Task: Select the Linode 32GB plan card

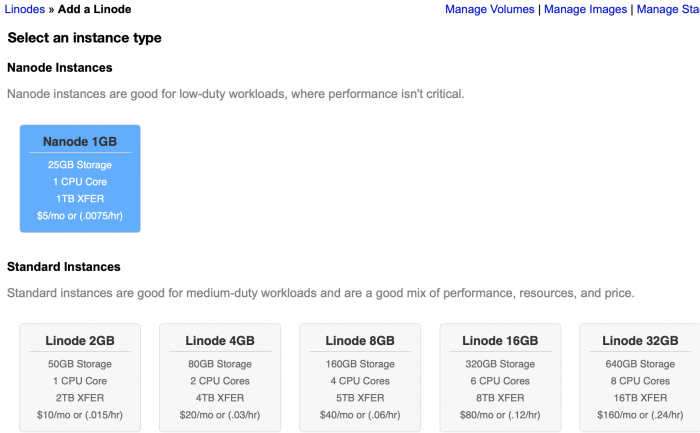Action: point(638,376)
